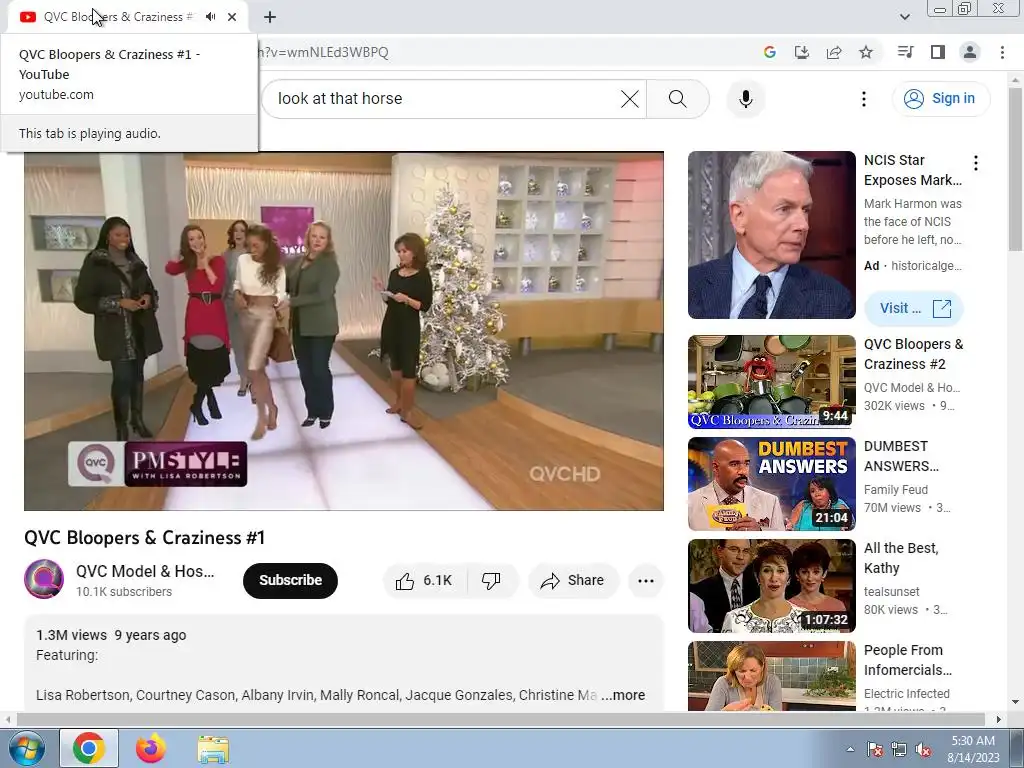This screenshot has height=768, width=1024.
Task: Click the 1.3M views 9 years ago text
Action: [111, 635]
